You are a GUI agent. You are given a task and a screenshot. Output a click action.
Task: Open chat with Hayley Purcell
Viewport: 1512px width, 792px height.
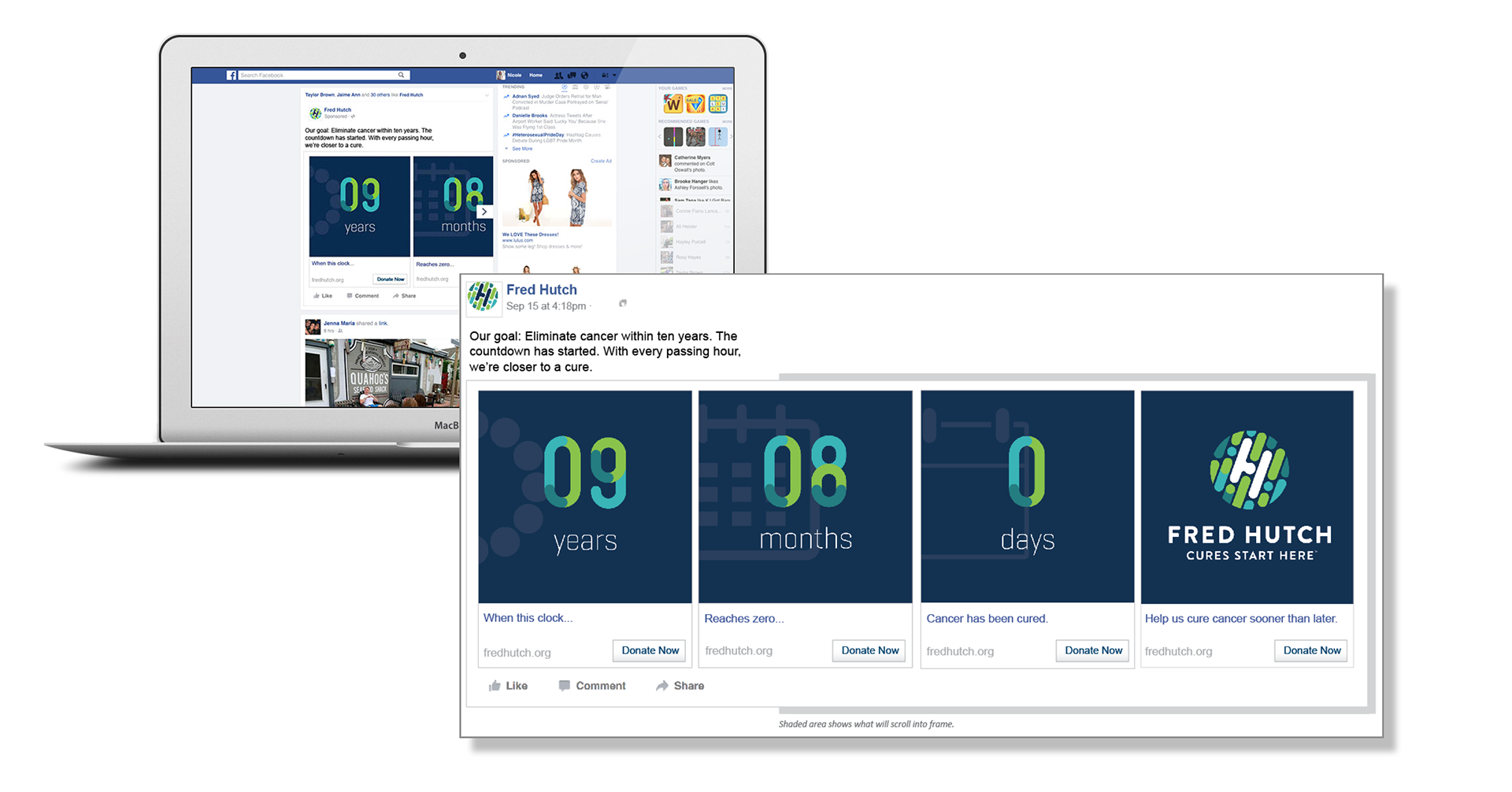694,242
